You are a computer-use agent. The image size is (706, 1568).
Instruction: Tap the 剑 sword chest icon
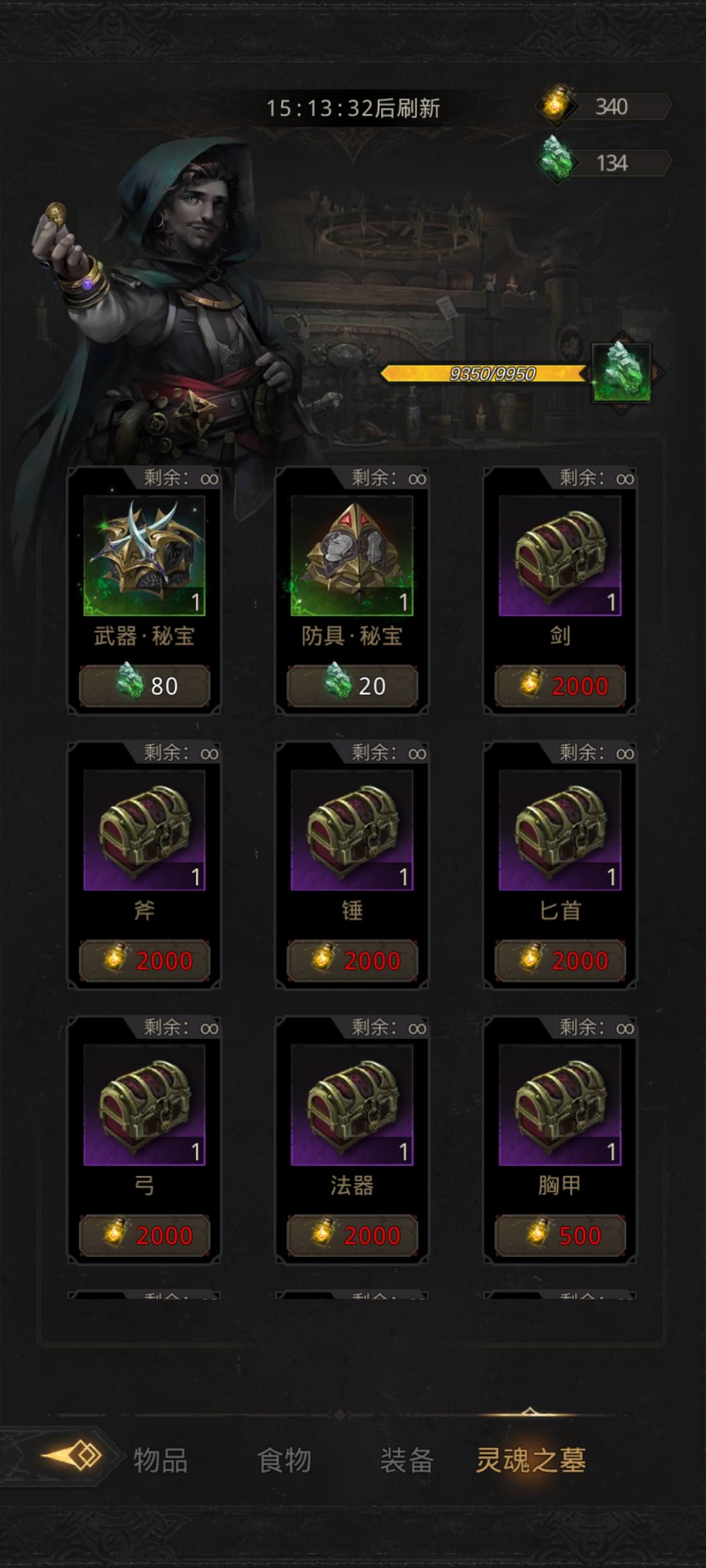tap(560, 555)
